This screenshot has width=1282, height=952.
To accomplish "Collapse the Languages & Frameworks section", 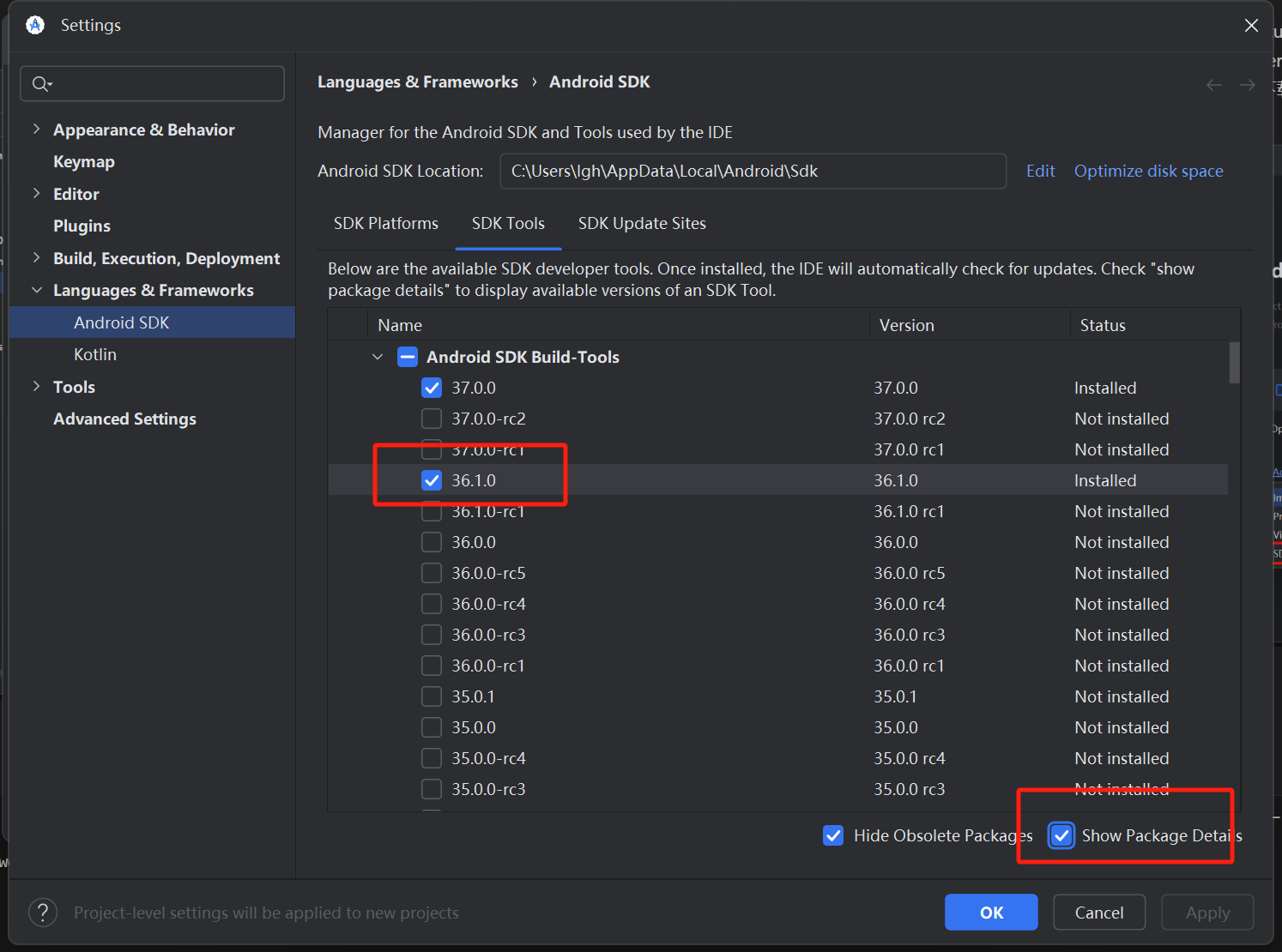I will (36, 290).
